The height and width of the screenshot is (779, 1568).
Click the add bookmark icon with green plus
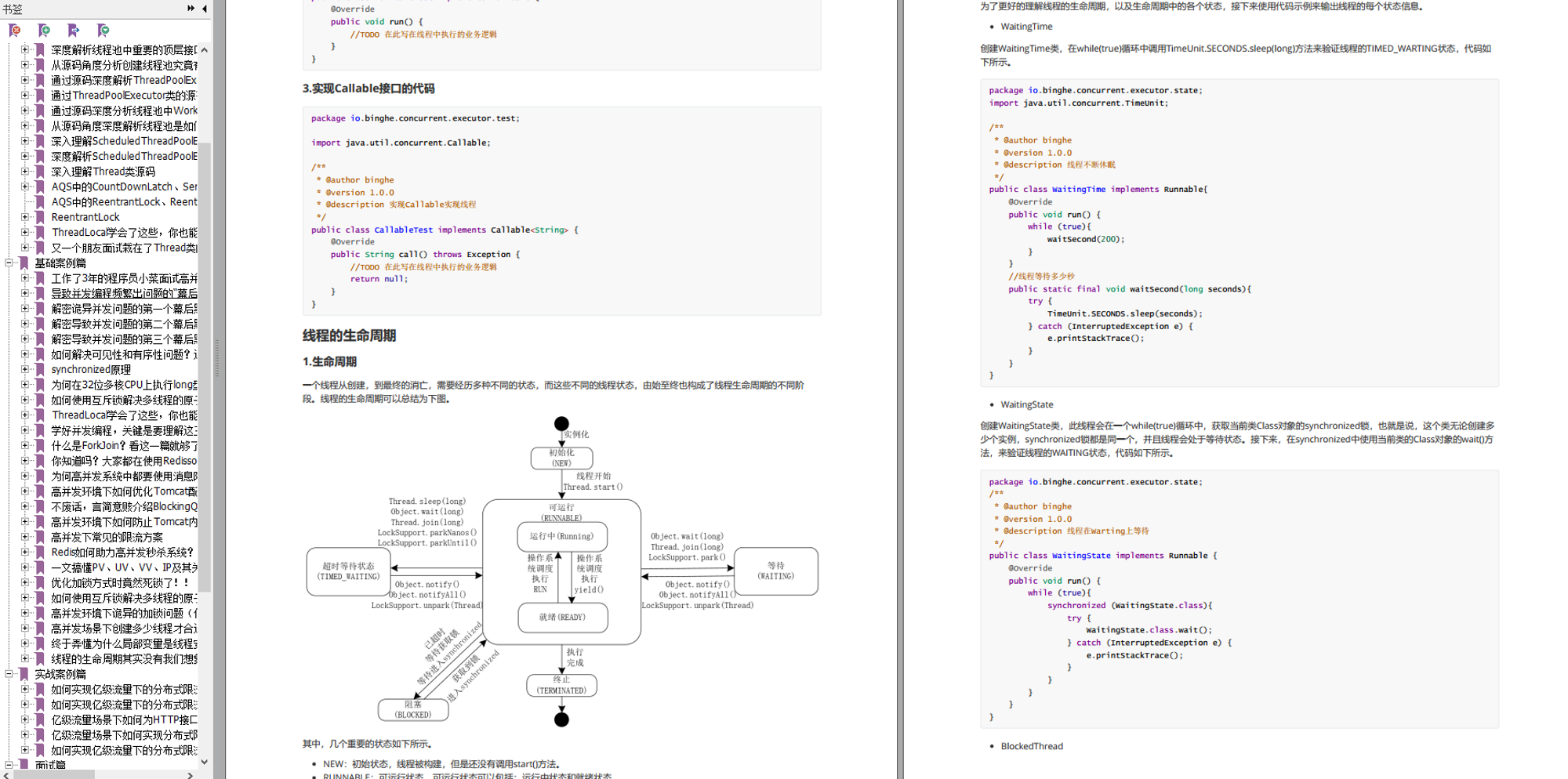click(44, 31)
